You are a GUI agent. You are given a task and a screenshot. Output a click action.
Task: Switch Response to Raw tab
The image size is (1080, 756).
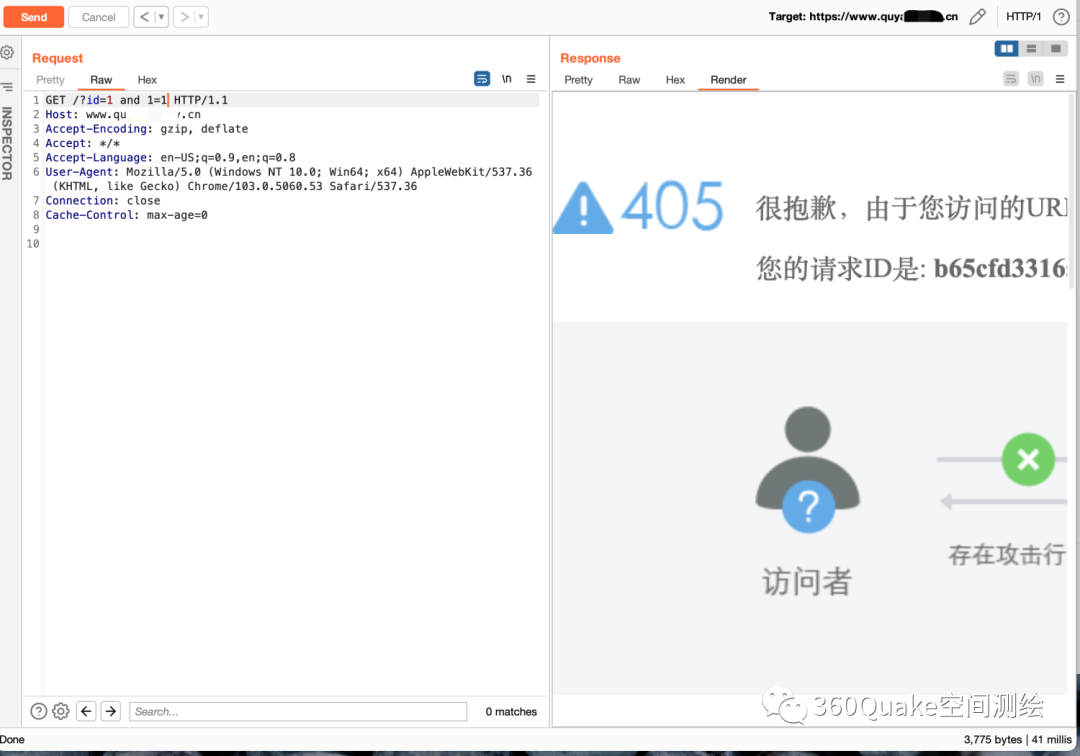coord(629,80)
